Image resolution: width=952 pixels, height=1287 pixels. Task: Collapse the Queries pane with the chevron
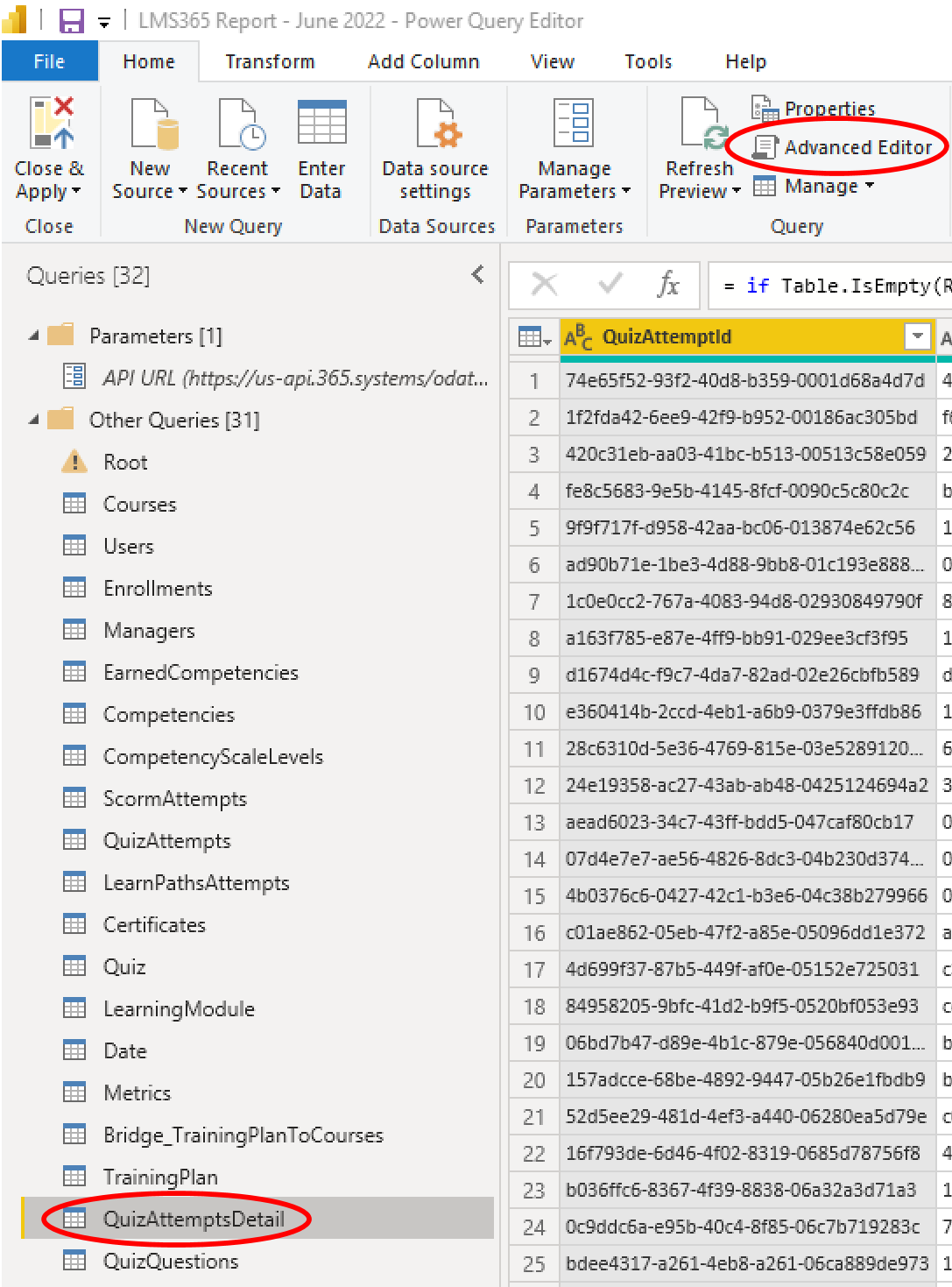click(477, 275)
